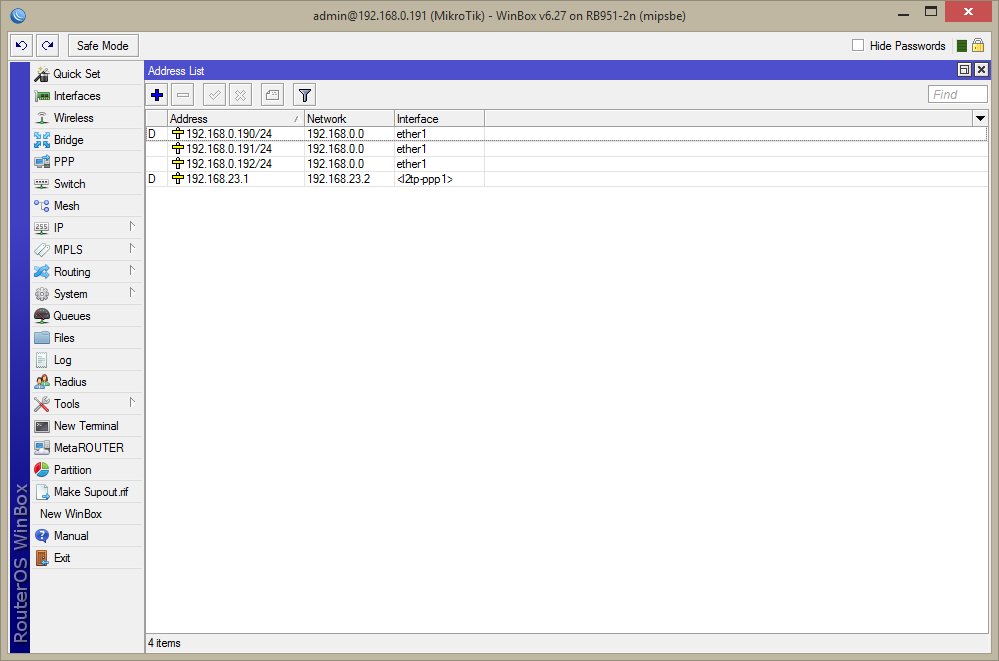
Task: Click Make Supout.rif in sidebar
Action: pyautogui.click(x=87, y=491)
